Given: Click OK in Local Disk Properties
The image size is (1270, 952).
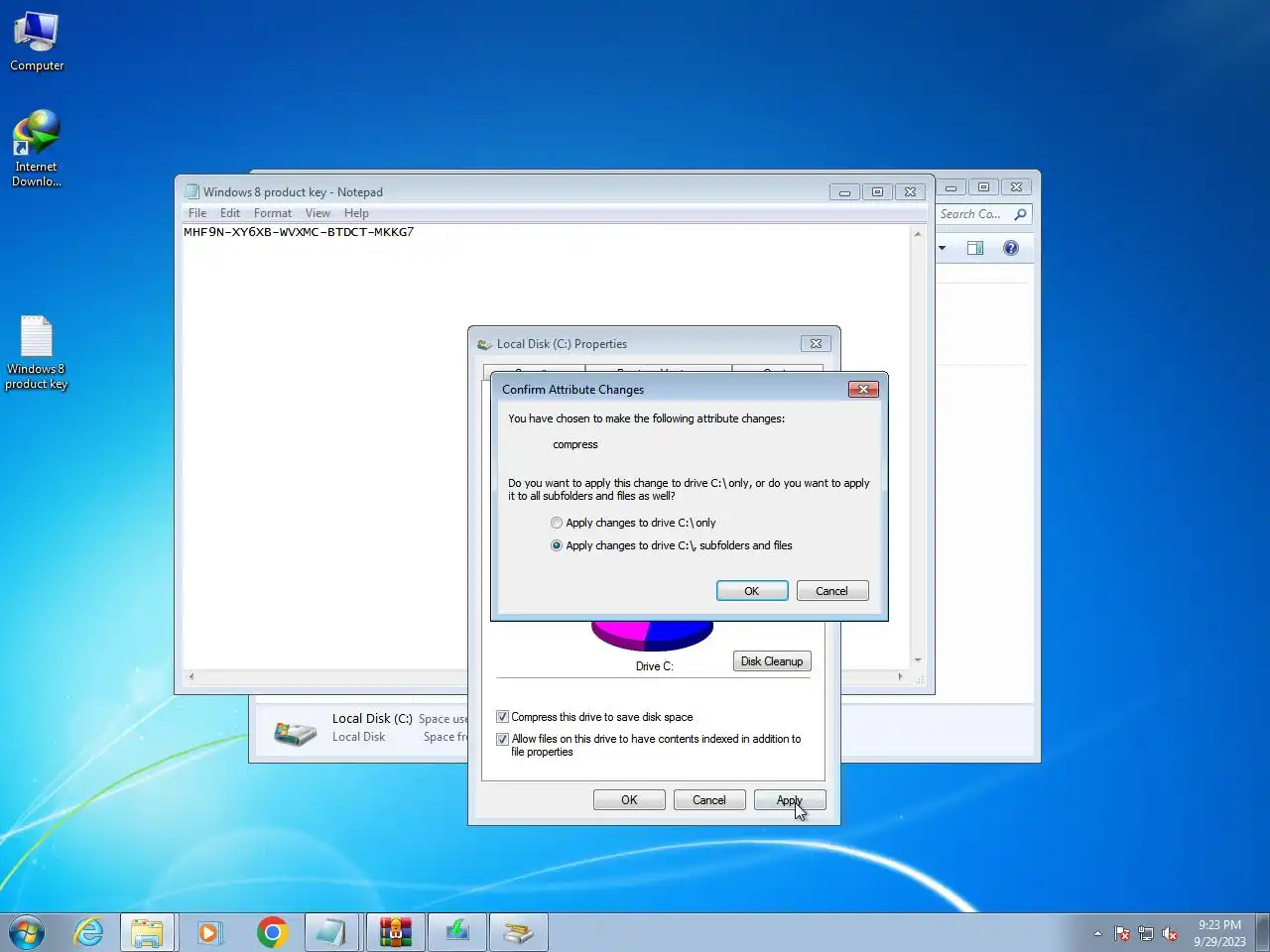Looking at the screenshot, I should [x=629, y=800].
